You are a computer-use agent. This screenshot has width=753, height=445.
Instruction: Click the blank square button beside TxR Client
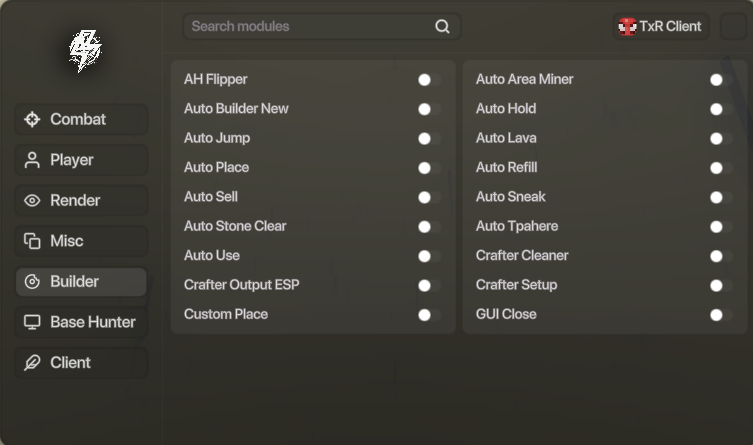733,26
